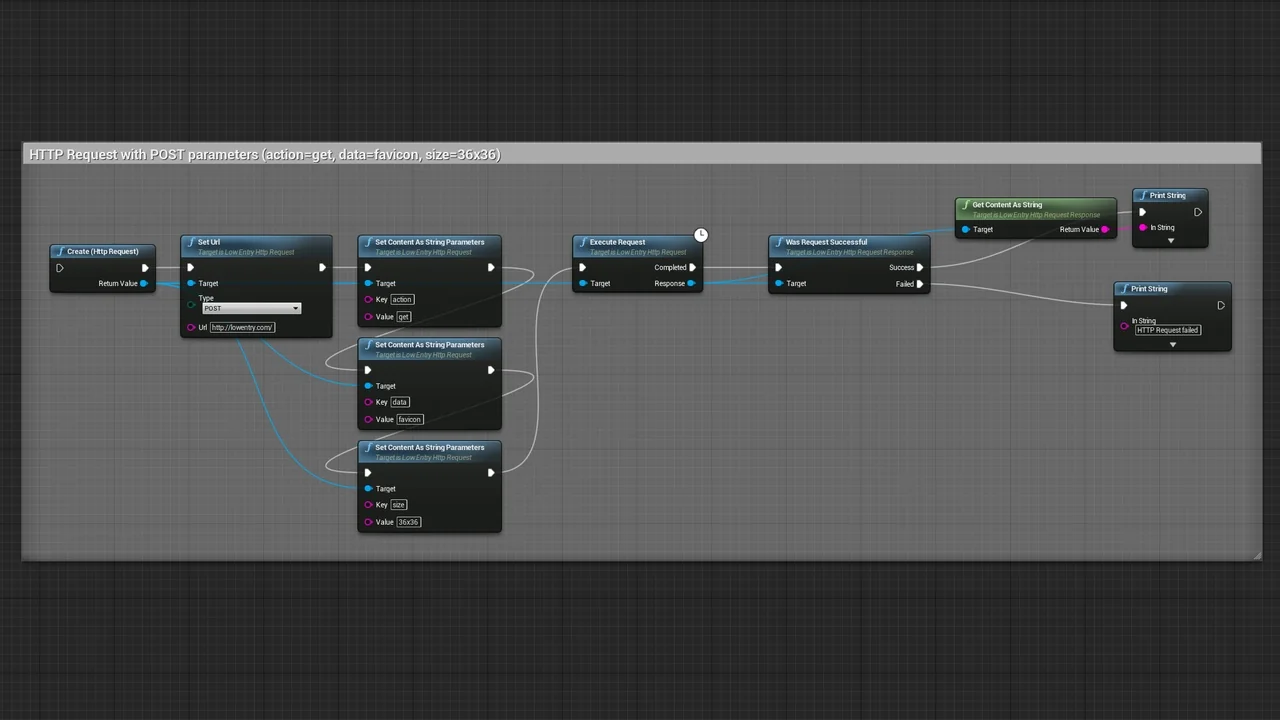Select the HTTP Request with POST parameters comment header
Image resolution: width=1280 pixels, height=720 pixels.
265,154
